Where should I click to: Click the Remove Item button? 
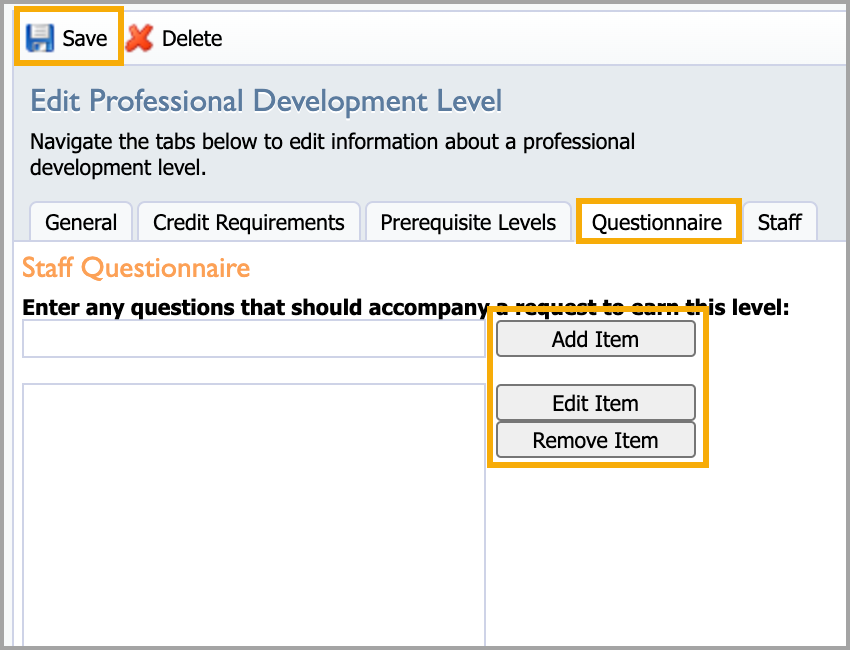pyautogui.click(x=596, y=440)
